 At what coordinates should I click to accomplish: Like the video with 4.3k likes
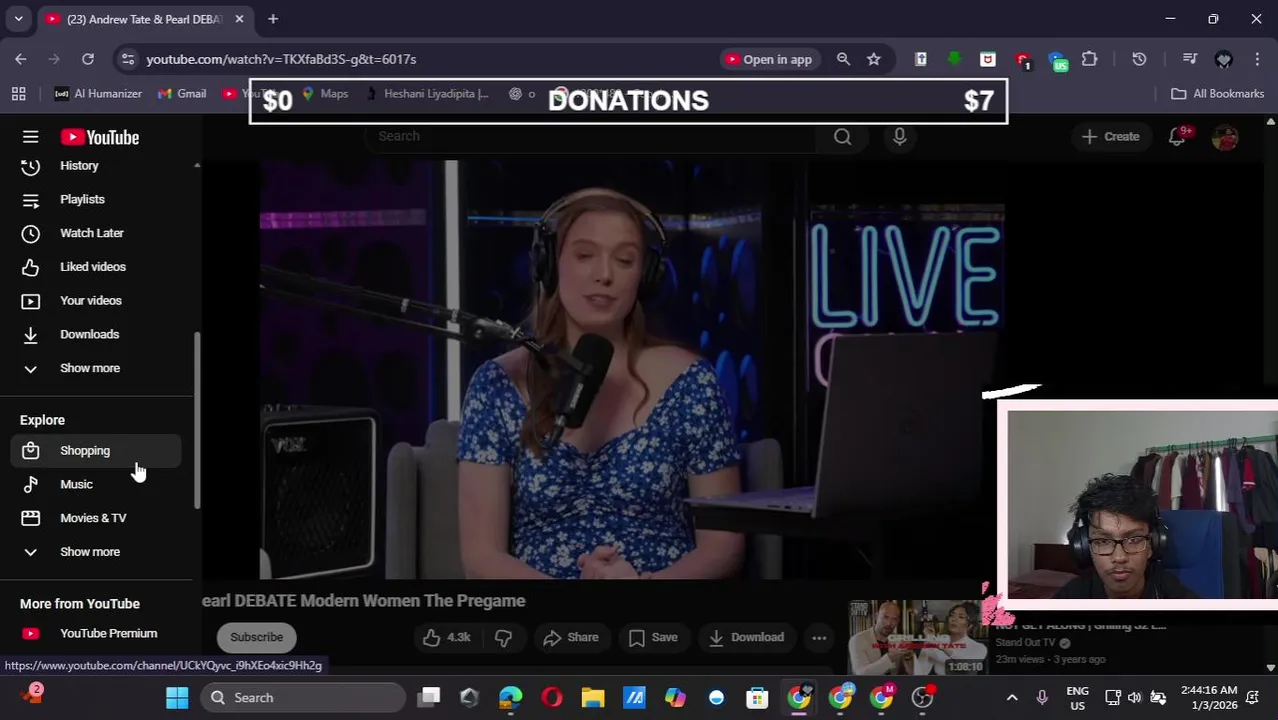tap(447, 637)
